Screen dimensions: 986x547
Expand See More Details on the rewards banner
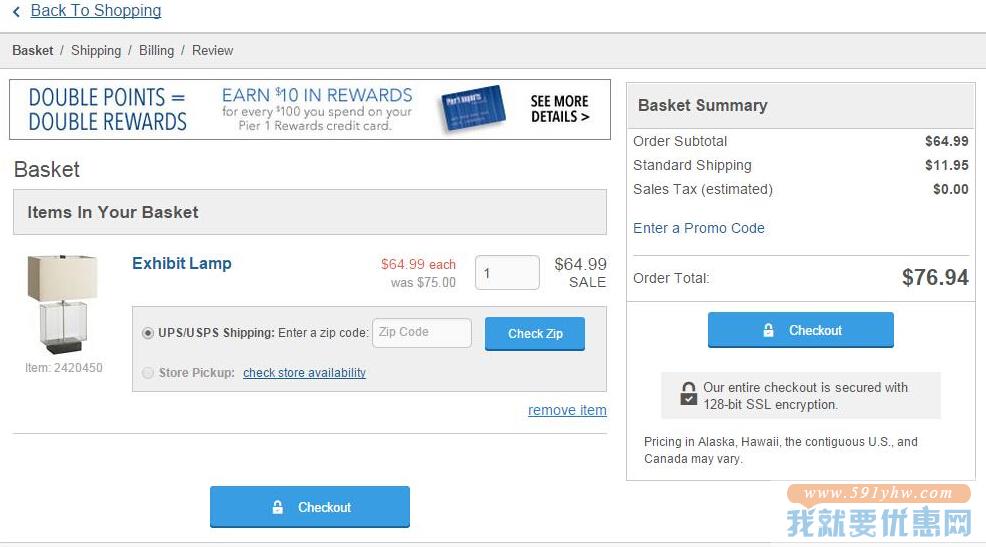(x=560, y=109)
